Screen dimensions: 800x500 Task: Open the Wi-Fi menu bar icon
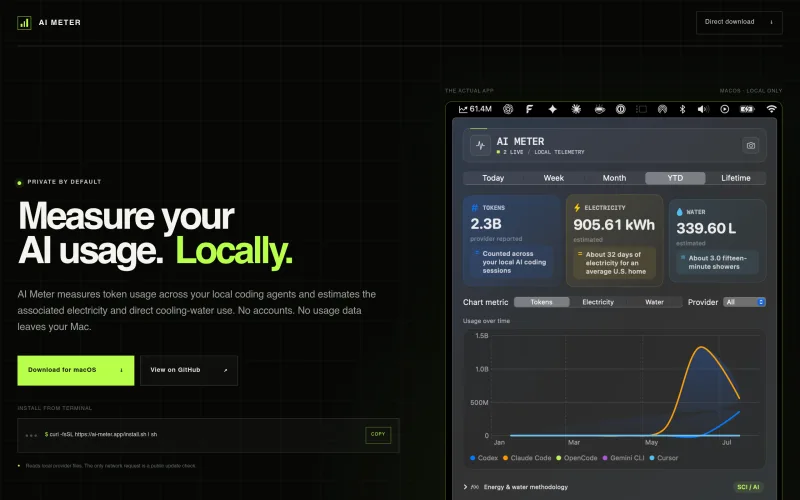pyautogui.click(x=771, y=109)
